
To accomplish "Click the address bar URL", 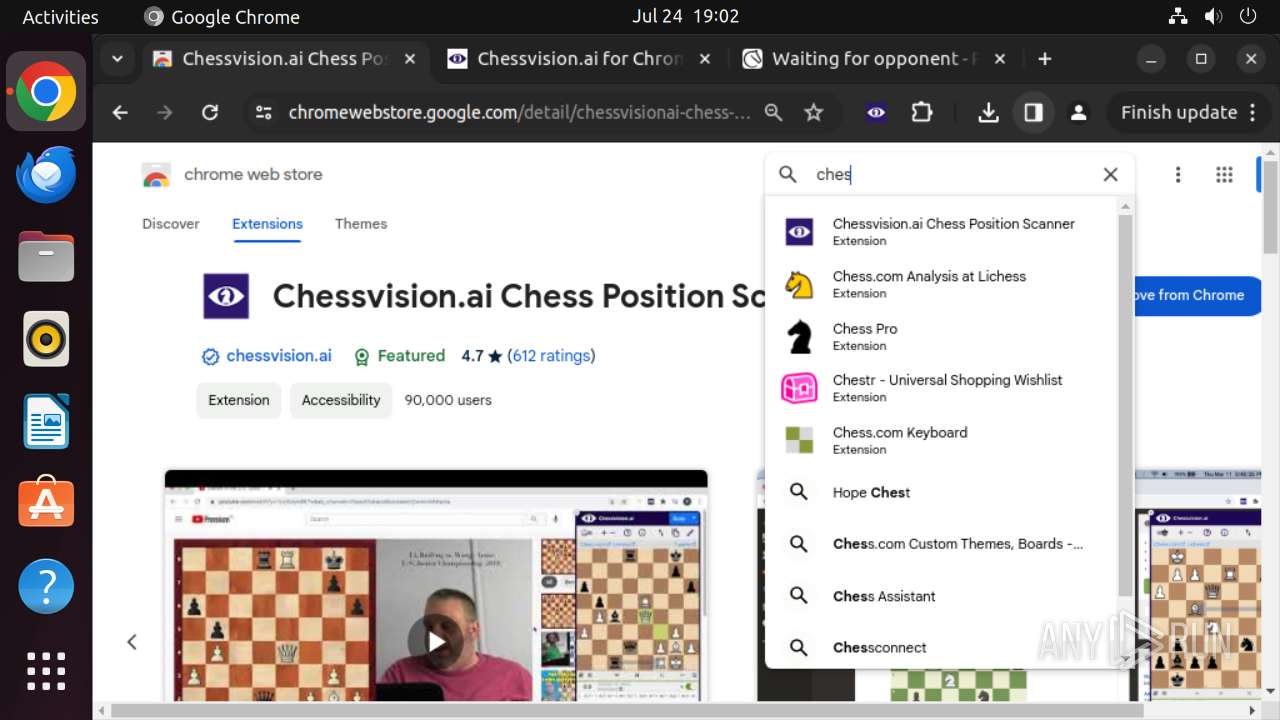I will [519, 113].
